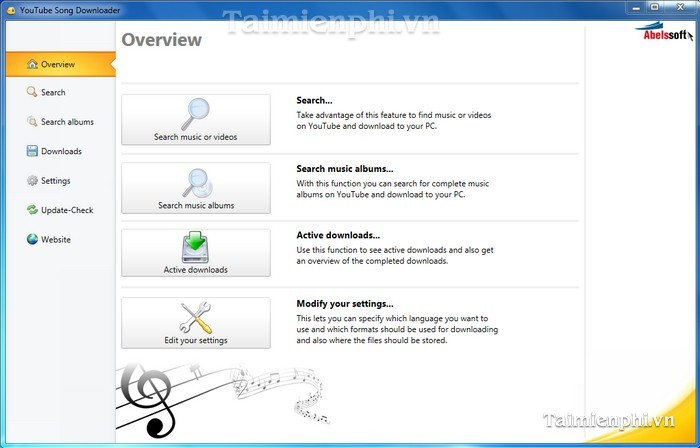The width and height of the screenshot is (700, 448).
Task: Select Settings in the sidebar
Action: (x=61, y=181)
